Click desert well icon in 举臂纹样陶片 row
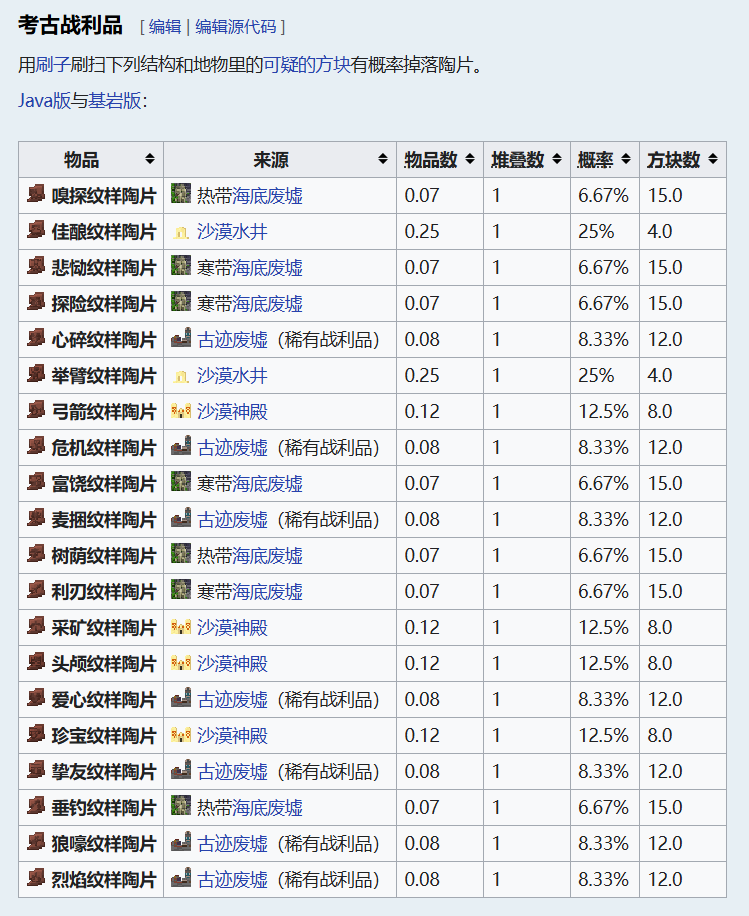Viewport: 749px width, 916px height. [181, 376]
